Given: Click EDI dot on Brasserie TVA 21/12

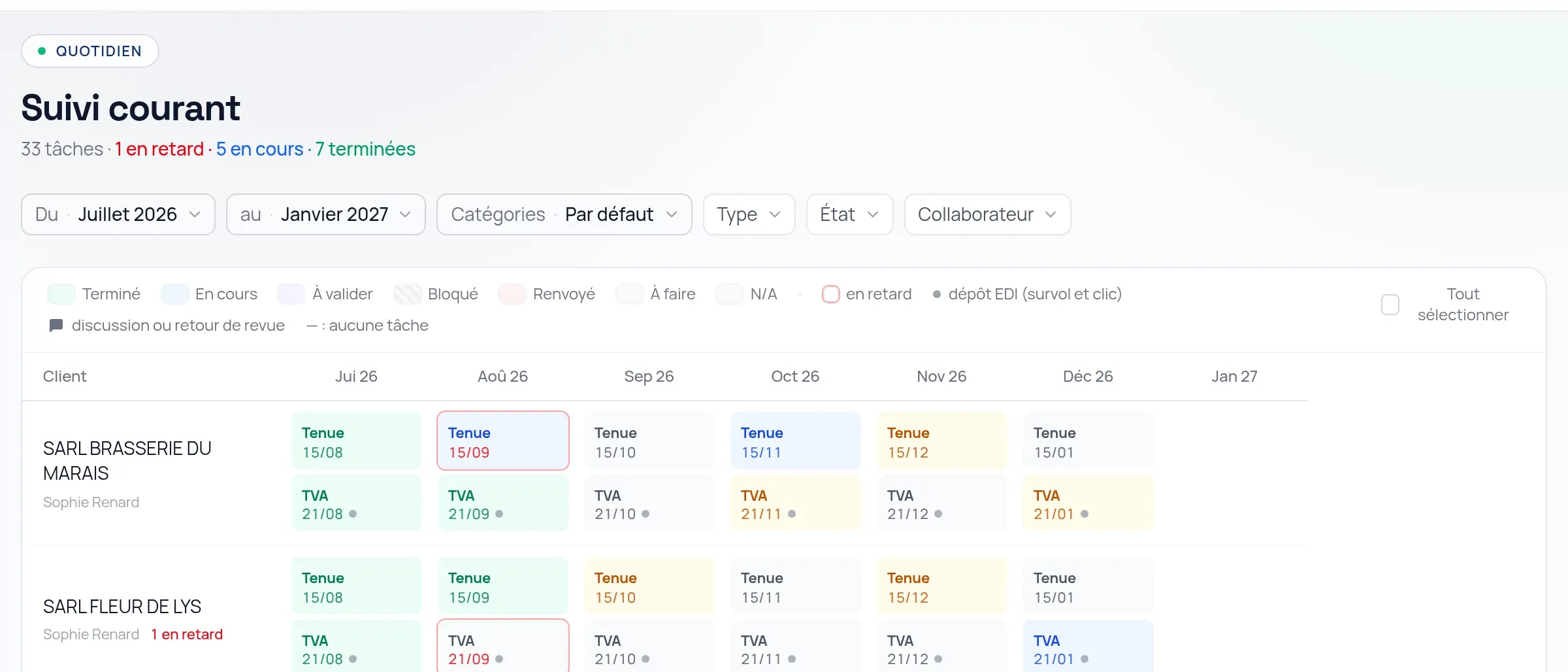Looking at the screenshot, I should pyautogui.click(x=938, y=514).
